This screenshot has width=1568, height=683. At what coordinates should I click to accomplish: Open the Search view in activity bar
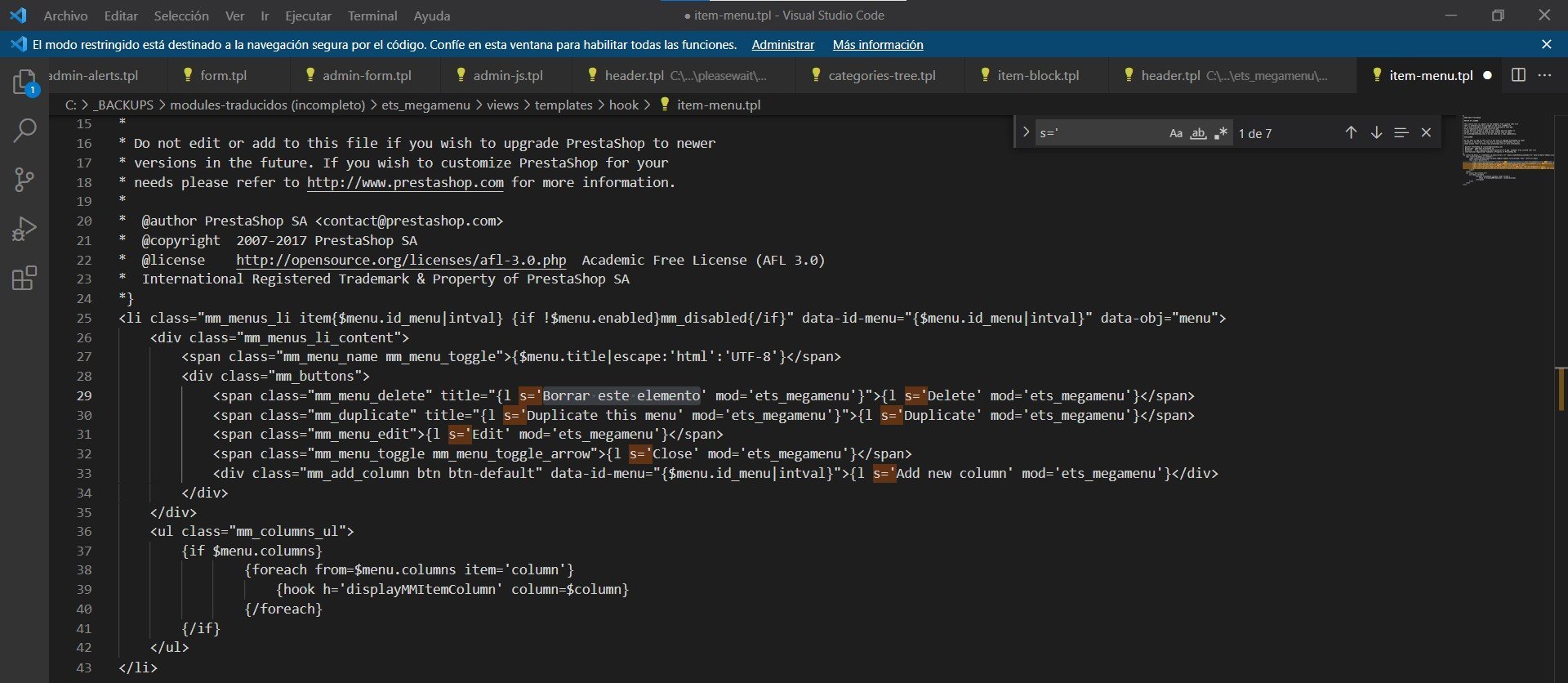[24, 131]
